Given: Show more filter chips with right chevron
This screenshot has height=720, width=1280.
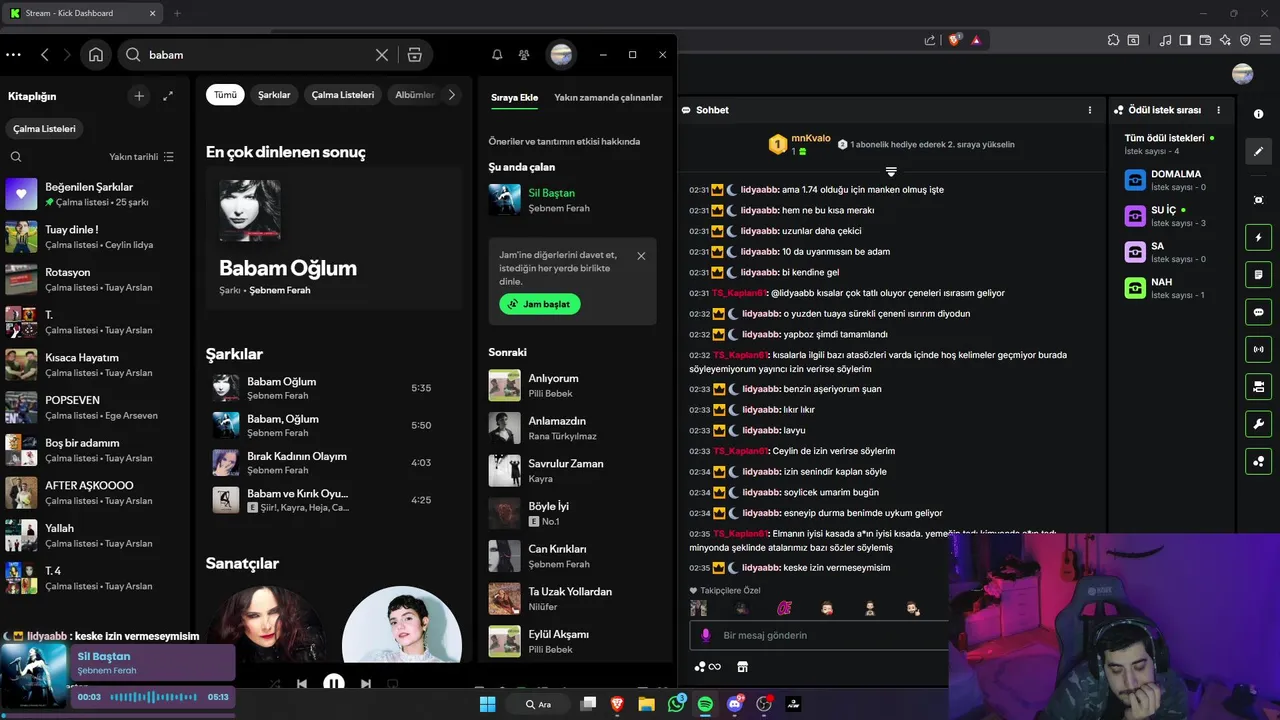Looking at the screenshot, I should pyautogui.click(x=451, y=95).
